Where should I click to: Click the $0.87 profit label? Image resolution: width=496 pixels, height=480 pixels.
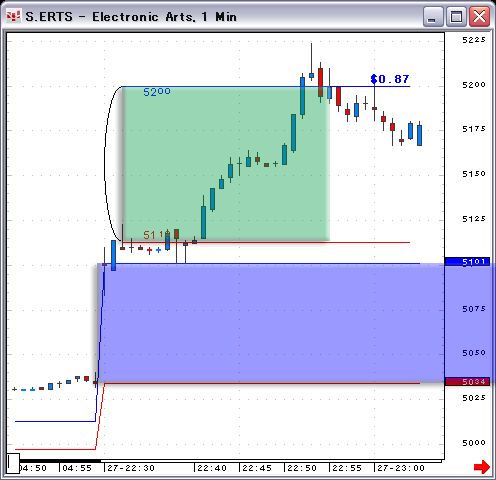[390, 79]
